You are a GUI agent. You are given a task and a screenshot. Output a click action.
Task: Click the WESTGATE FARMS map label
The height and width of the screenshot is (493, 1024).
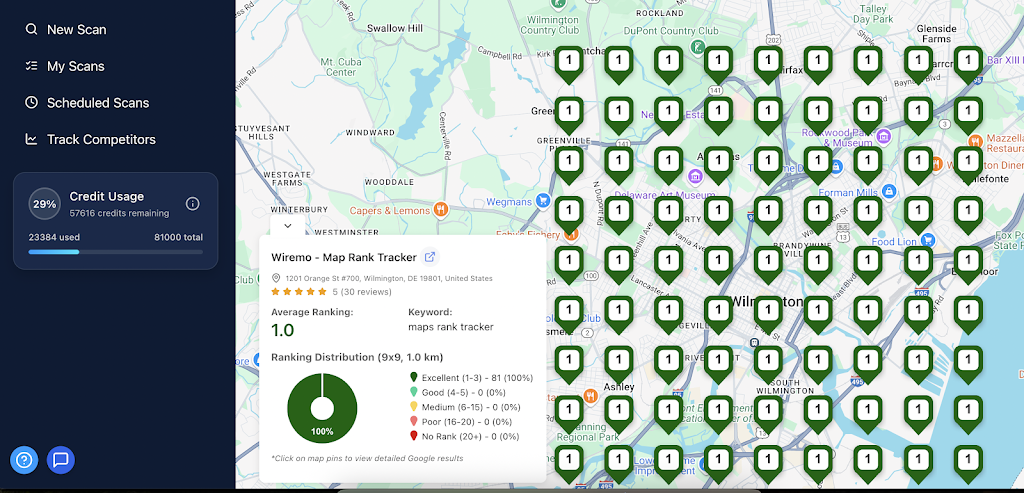287,179
